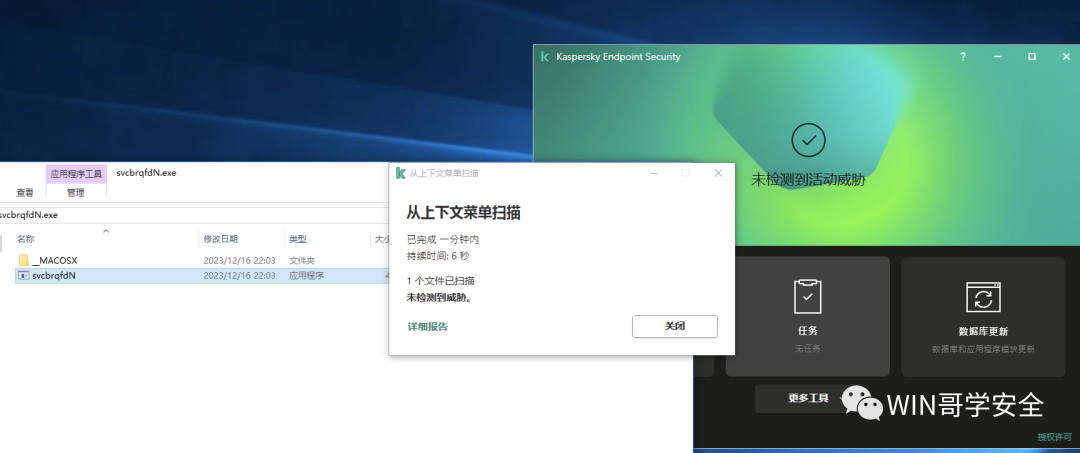Image resolution: width=1080 pixels, height=453 pixels.
Task: Open the Manage (管理) ribbon tab
Action: click(x=76, y=193)
